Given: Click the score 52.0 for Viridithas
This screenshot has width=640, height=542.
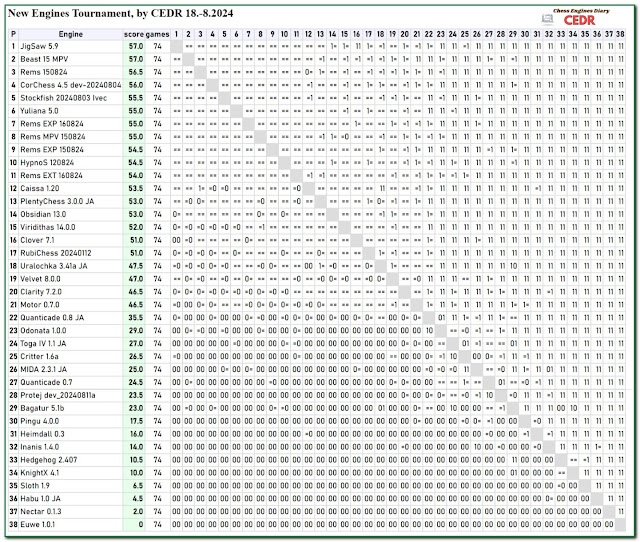Looking at the screenshot, I should (x=136, y=227).
